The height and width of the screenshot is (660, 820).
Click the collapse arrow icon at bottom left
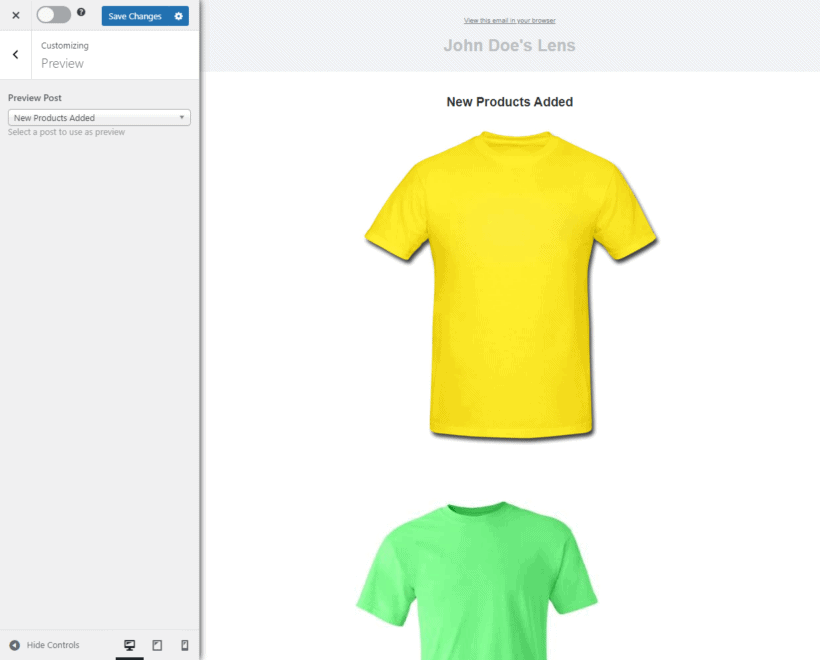14,645
